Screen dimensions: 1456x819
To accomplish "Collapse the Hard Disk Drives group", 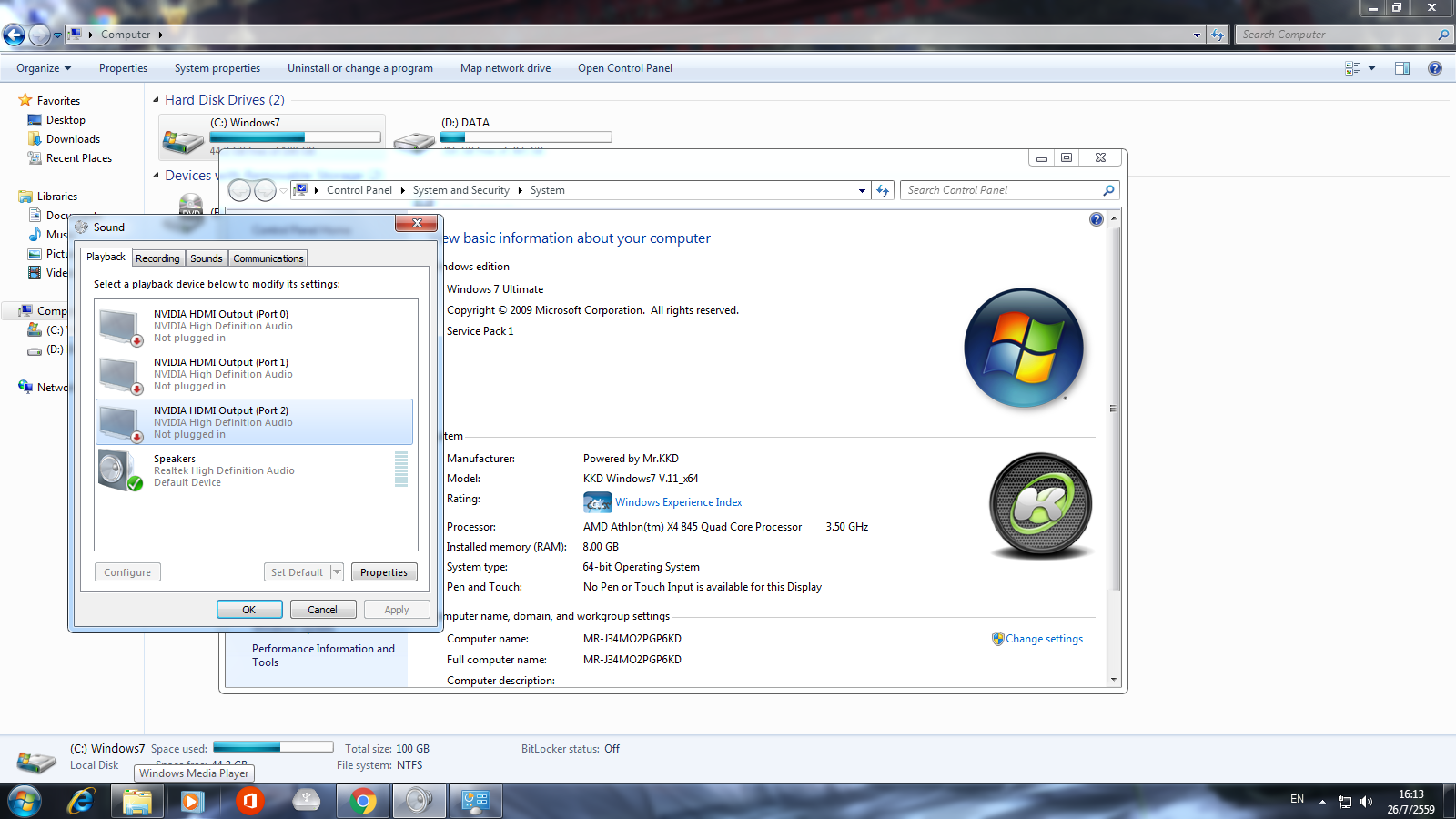I will point(156,100).
